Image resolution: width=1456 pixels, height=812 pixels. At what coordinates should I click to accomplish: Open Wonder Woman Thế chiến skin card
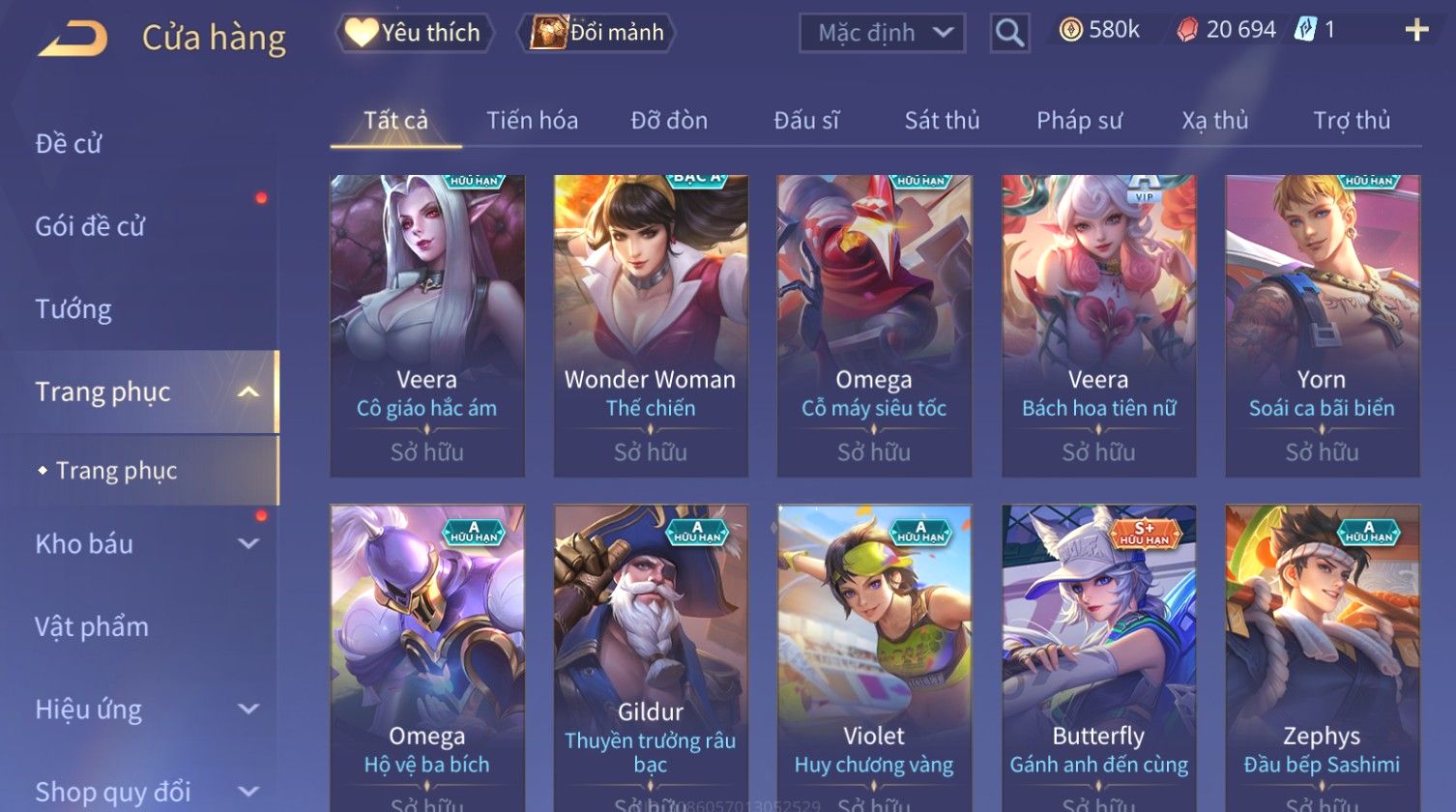[651, 326]
